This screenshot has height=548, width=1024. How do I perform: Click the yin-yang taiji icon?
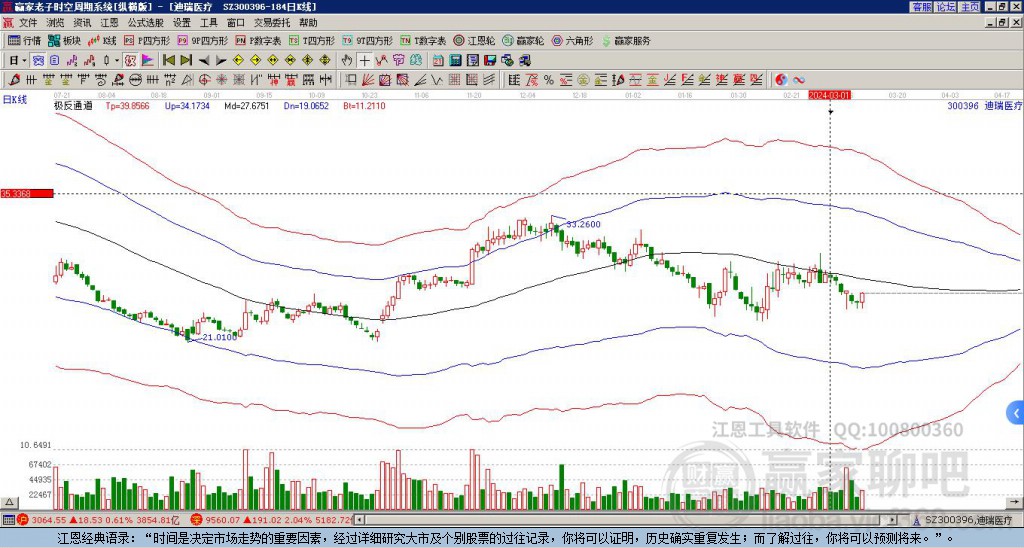[x=781, y=80]
